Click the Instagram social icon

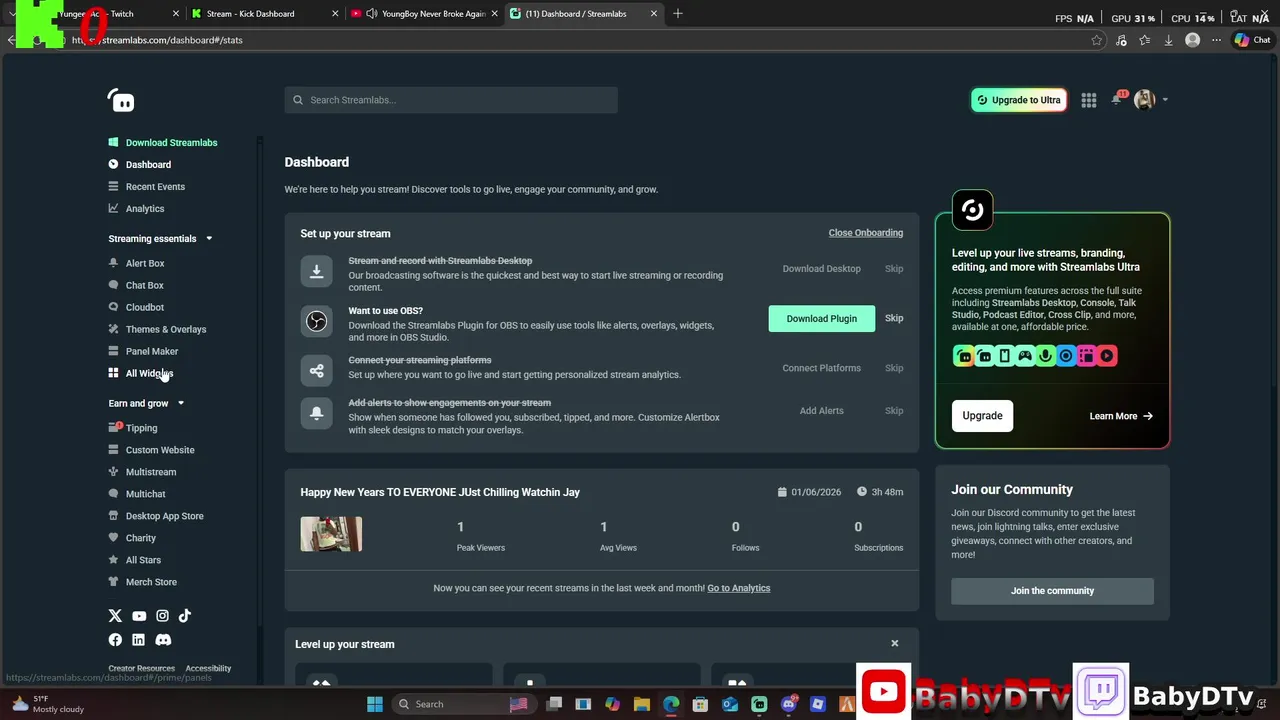162,616
